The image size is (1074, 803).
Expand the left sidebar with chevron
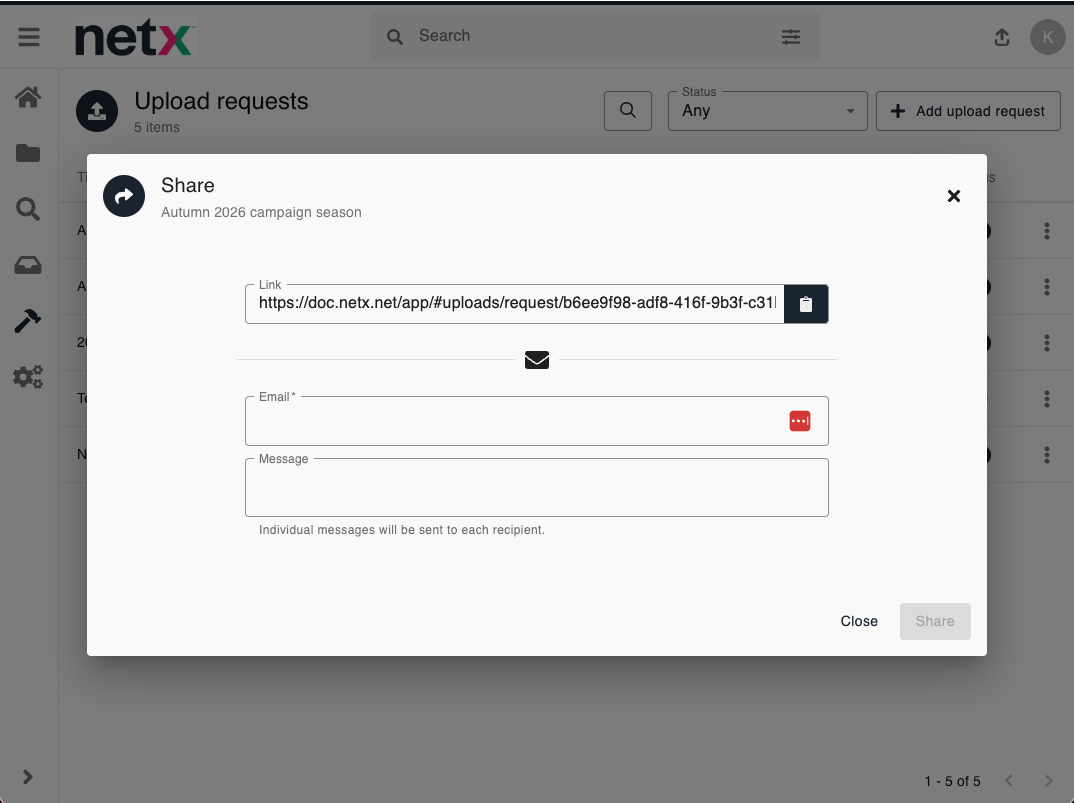click(x=28, y=777)
